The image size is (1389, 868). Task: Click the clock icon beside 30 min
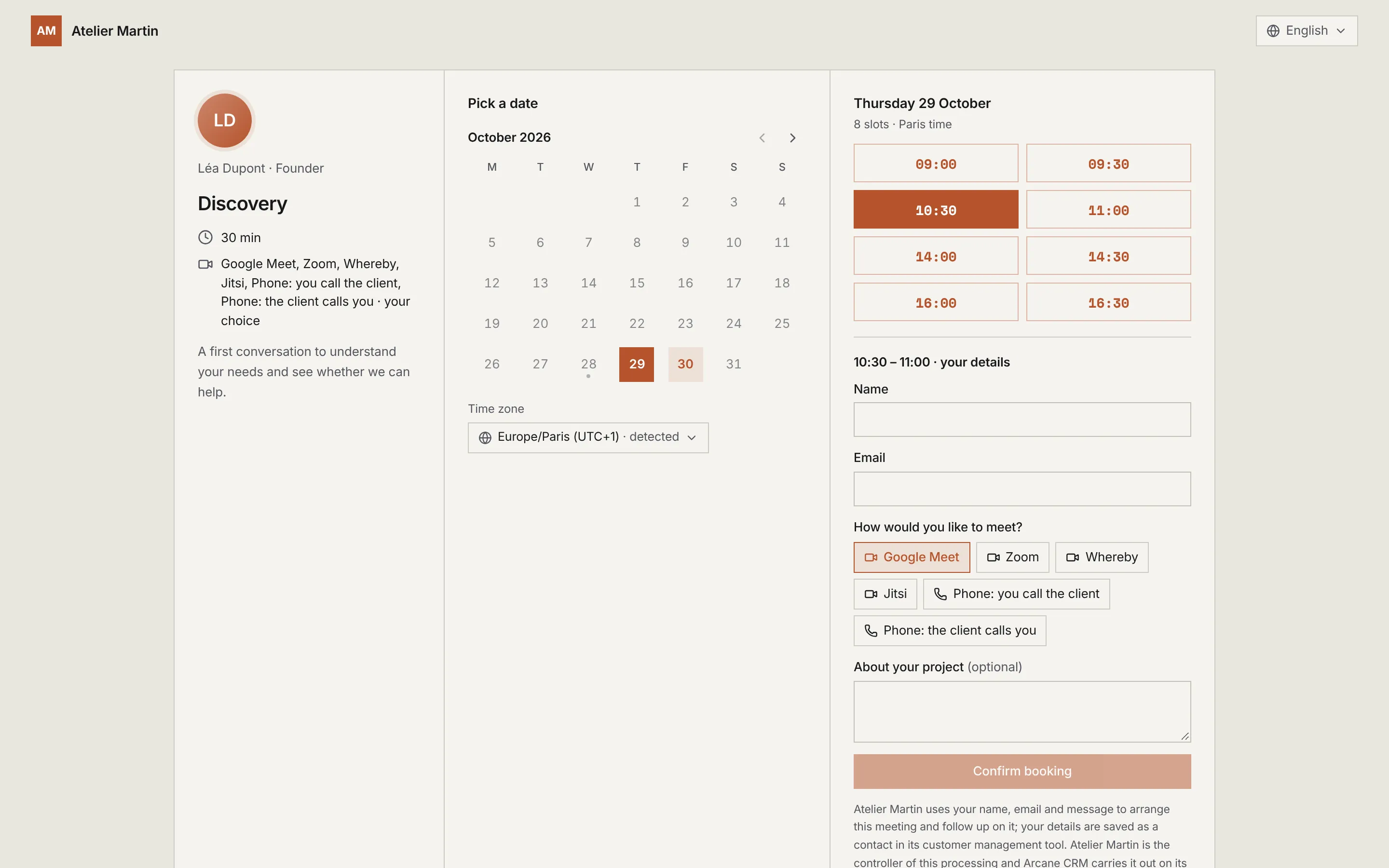pyautogui.click(x=205, y=237)
